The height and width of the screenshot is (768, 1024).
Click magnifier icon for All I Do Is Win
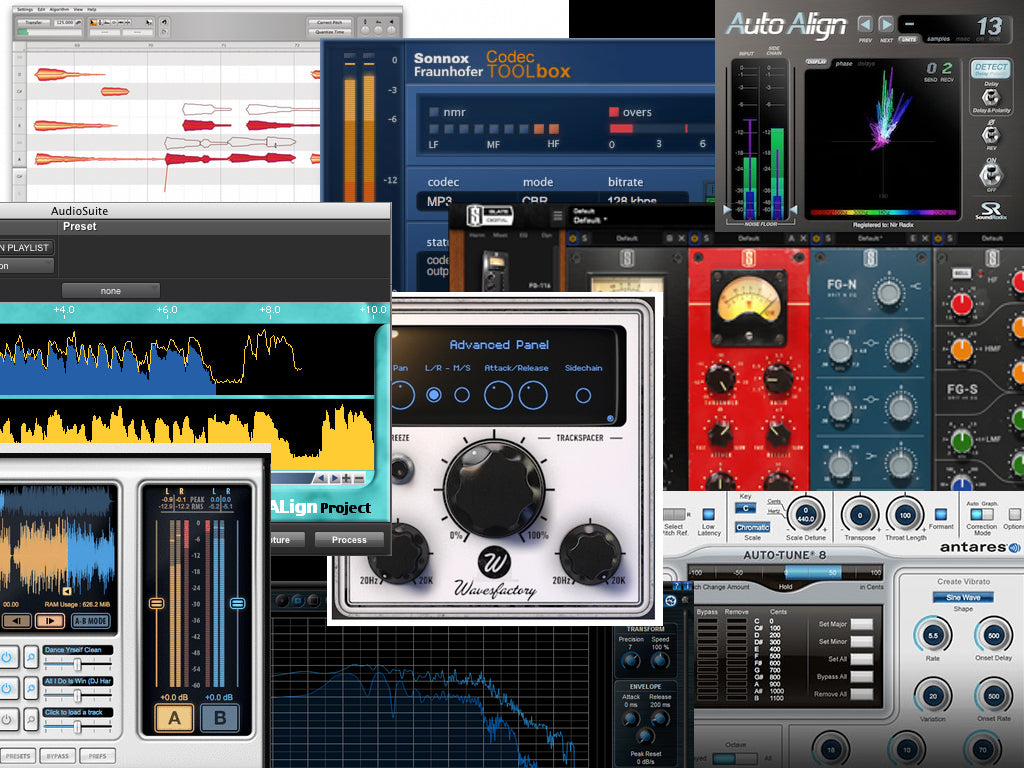(31, 688)
